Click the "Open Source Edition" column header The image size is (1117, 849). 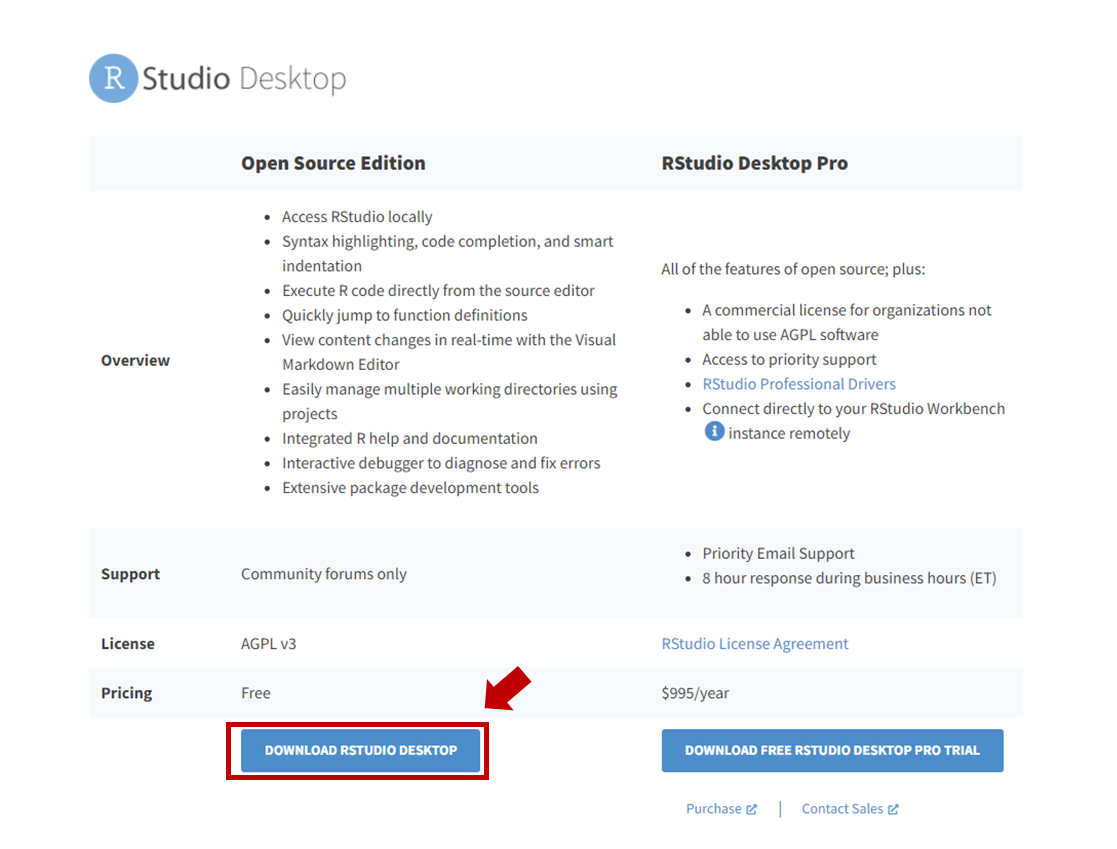coord(333,163)
